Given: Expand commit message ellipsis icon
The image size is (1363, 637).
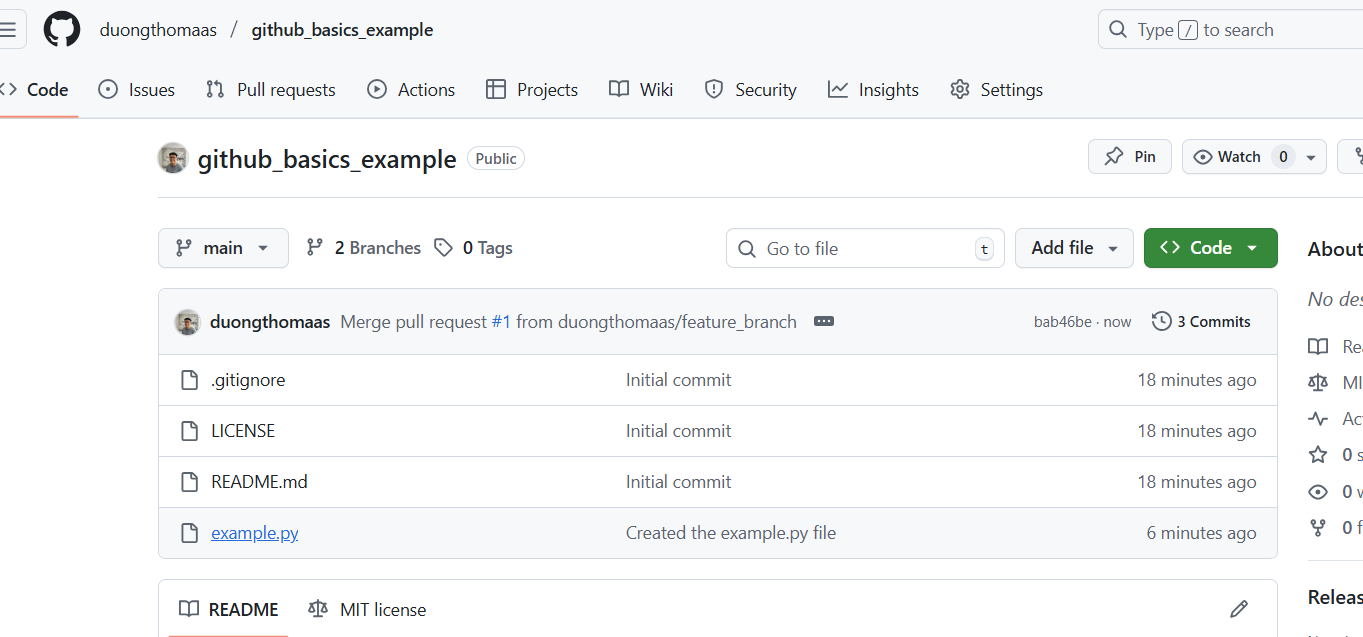Looking at the screenshot, I should click(824, 322).
